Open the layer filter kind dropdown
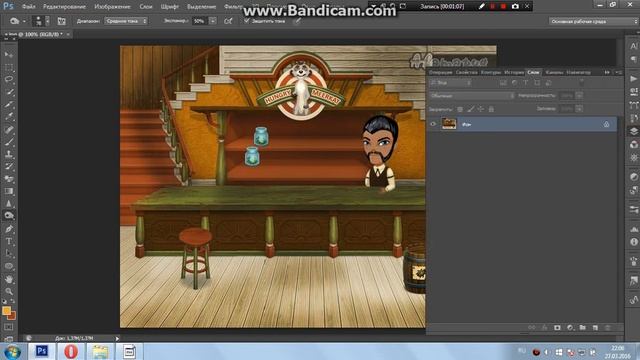The height and width of the screenshot is (360, 640). [x=451, y=83]
